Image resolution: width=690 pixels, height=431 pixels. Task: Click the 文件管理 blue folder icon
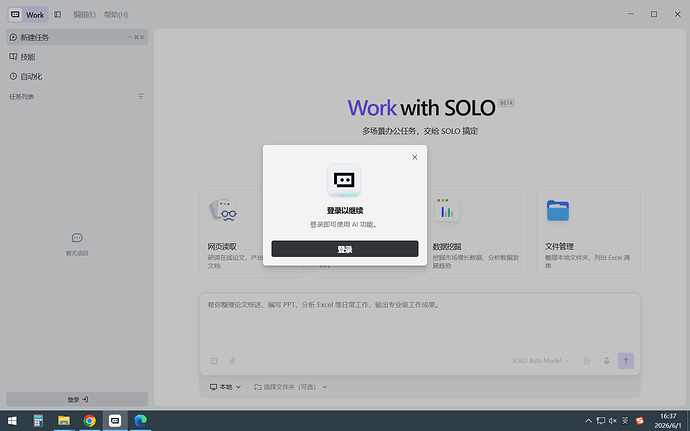tap(558, 210)
